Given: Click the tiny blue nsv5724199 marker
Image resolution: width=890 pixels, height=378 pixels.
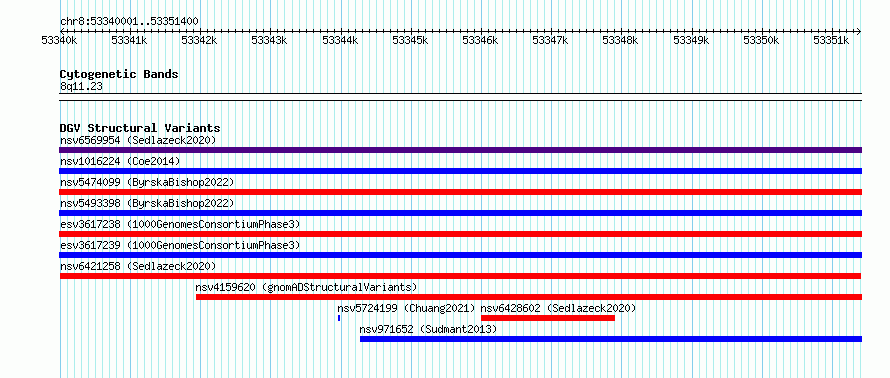Looking at the screenshot, I should pos(339,318).
